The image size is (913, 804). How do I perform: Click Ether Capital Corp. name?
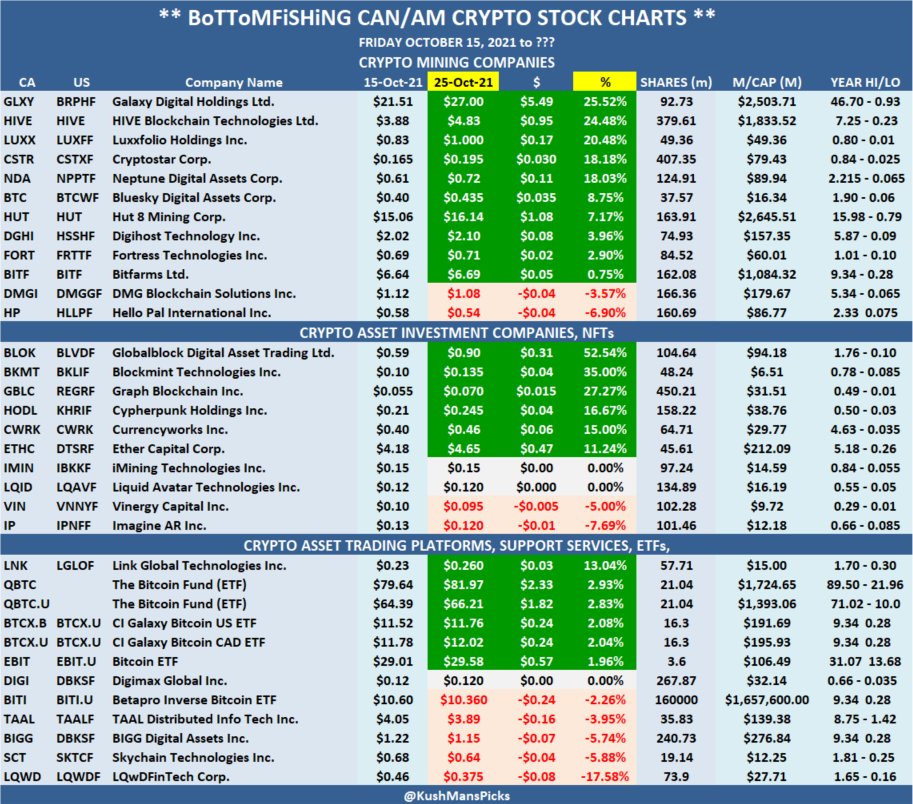[x=168, y=449]
